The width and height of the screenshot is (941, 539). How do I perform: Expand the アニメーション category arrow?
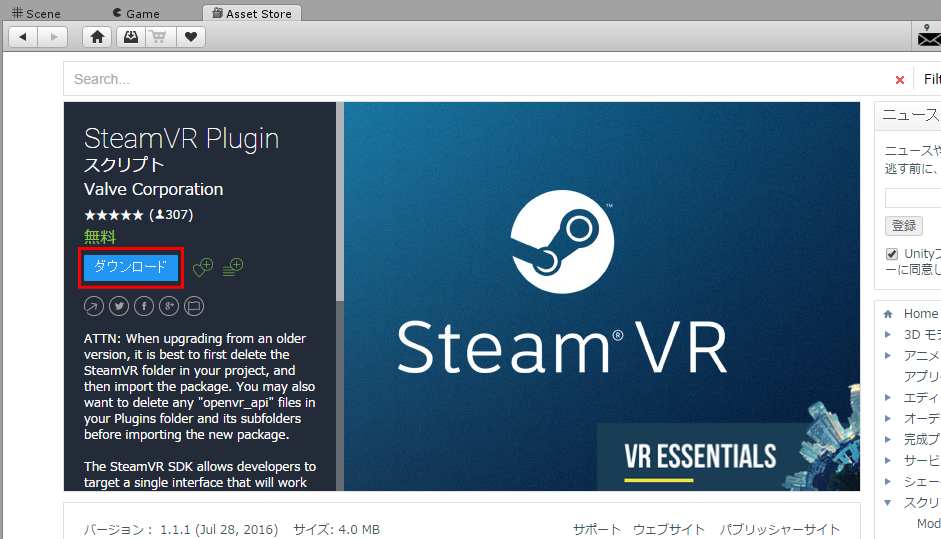(x=888, y=356)
